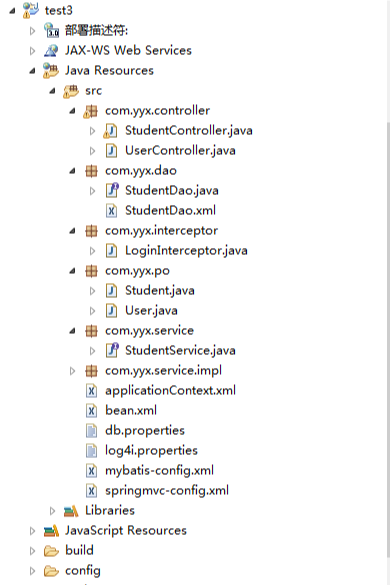
Task: Click the Libraries books icon
Action: (71, 510)
